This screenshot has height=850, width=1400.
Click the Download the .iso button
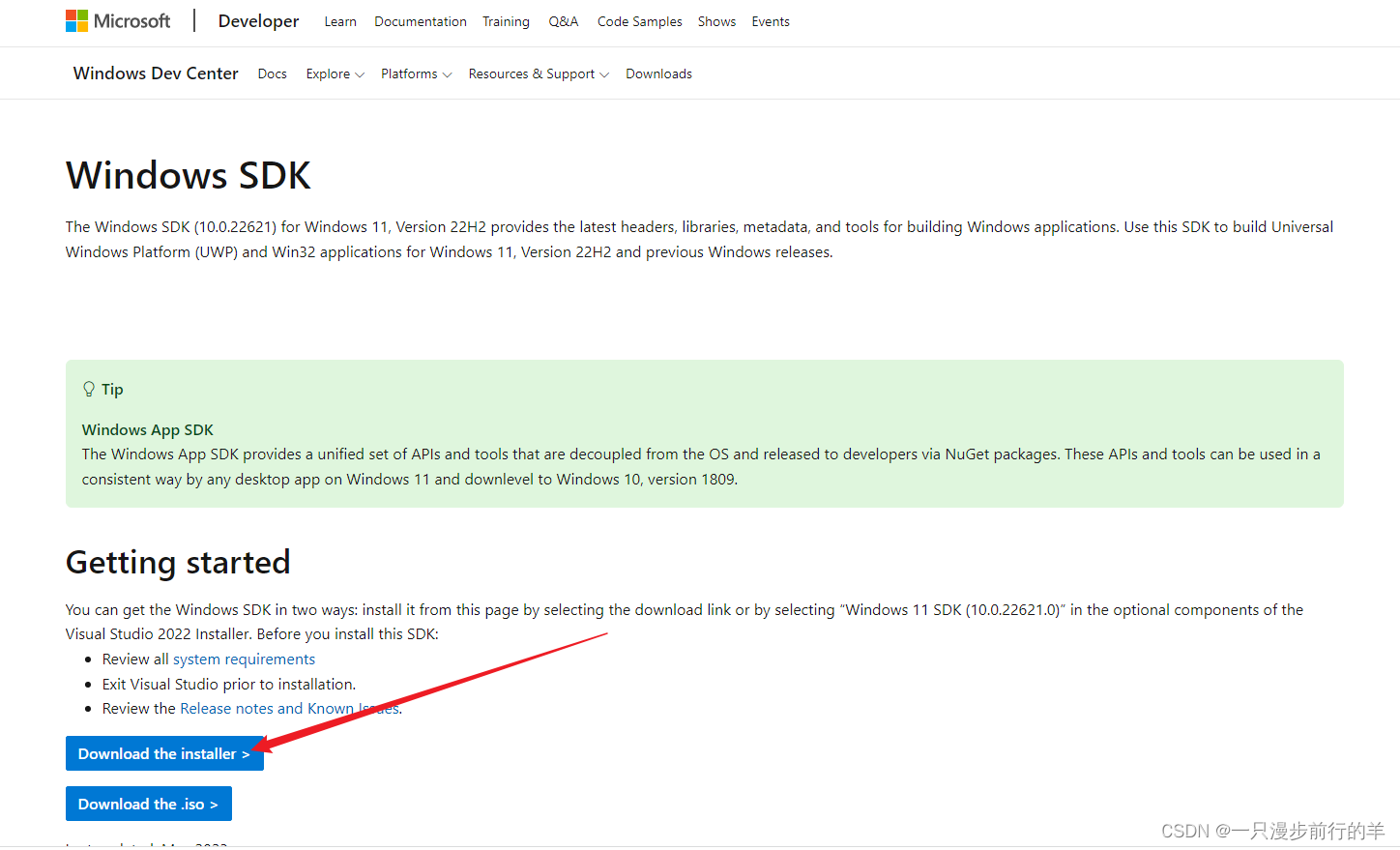coord(149,804)
